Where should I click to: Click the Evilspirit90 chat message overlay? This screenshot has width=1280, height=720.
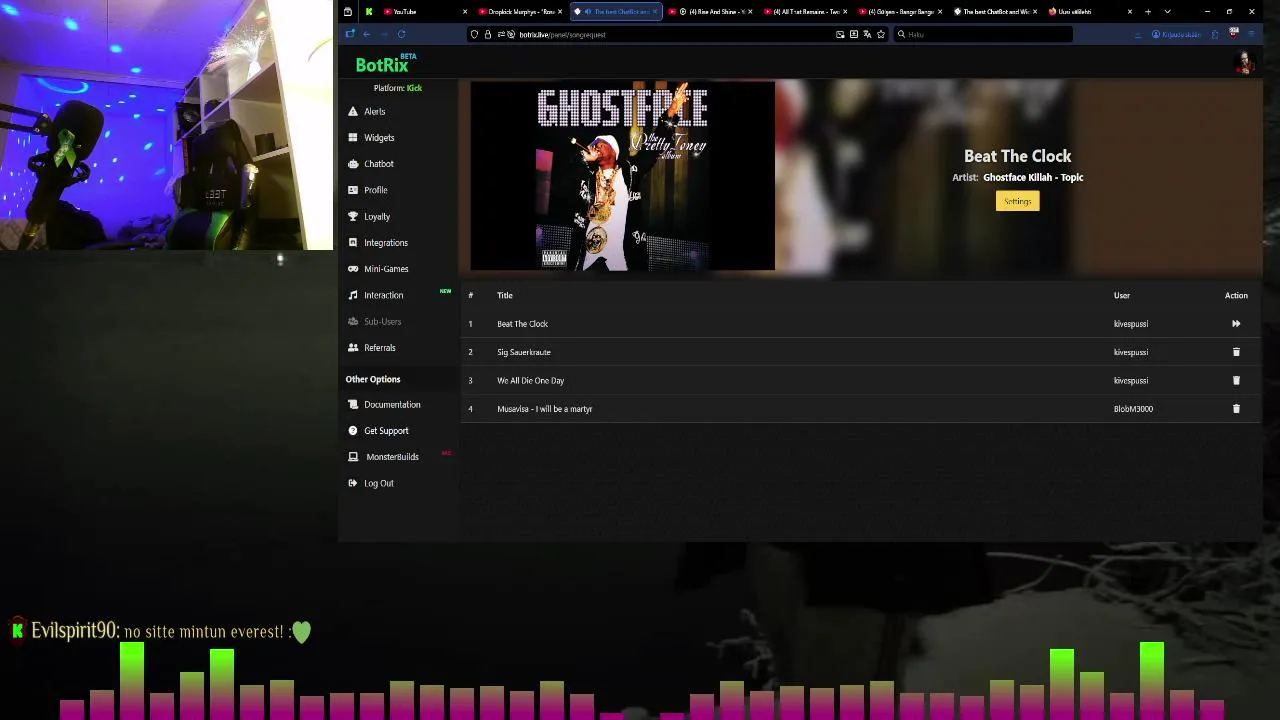pos(161,631)
